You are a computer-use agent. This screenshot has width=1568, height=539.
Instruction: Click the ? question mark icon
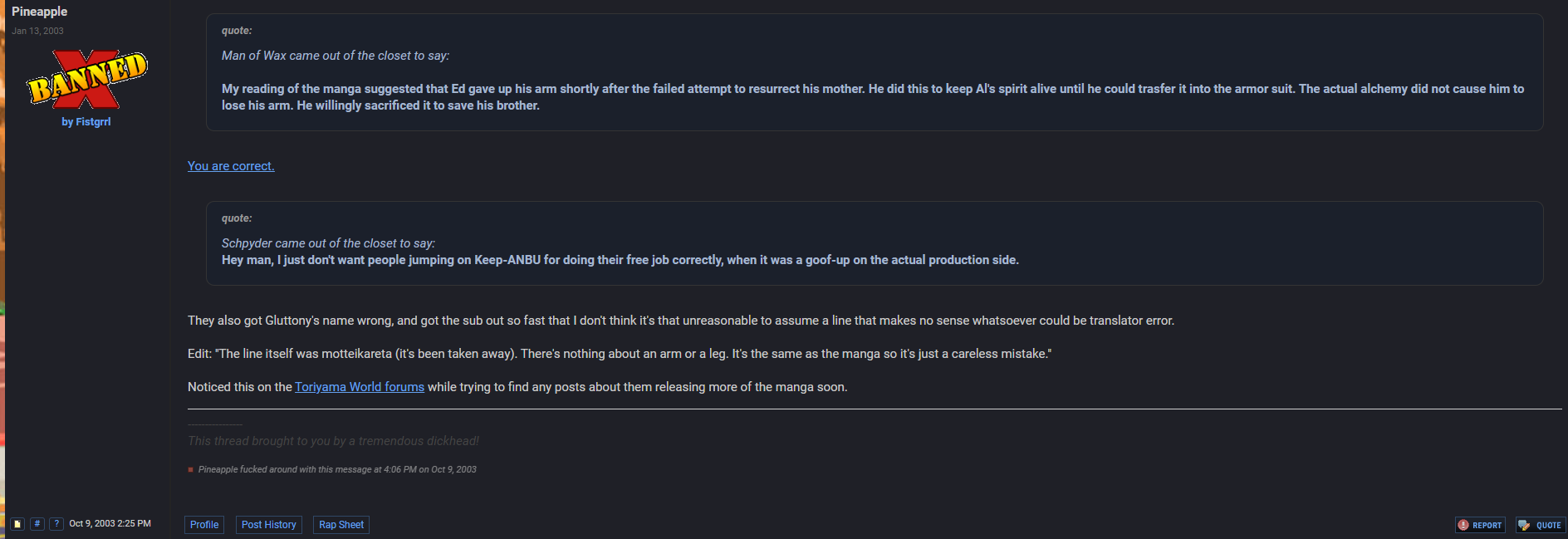[x=56, y=524]
